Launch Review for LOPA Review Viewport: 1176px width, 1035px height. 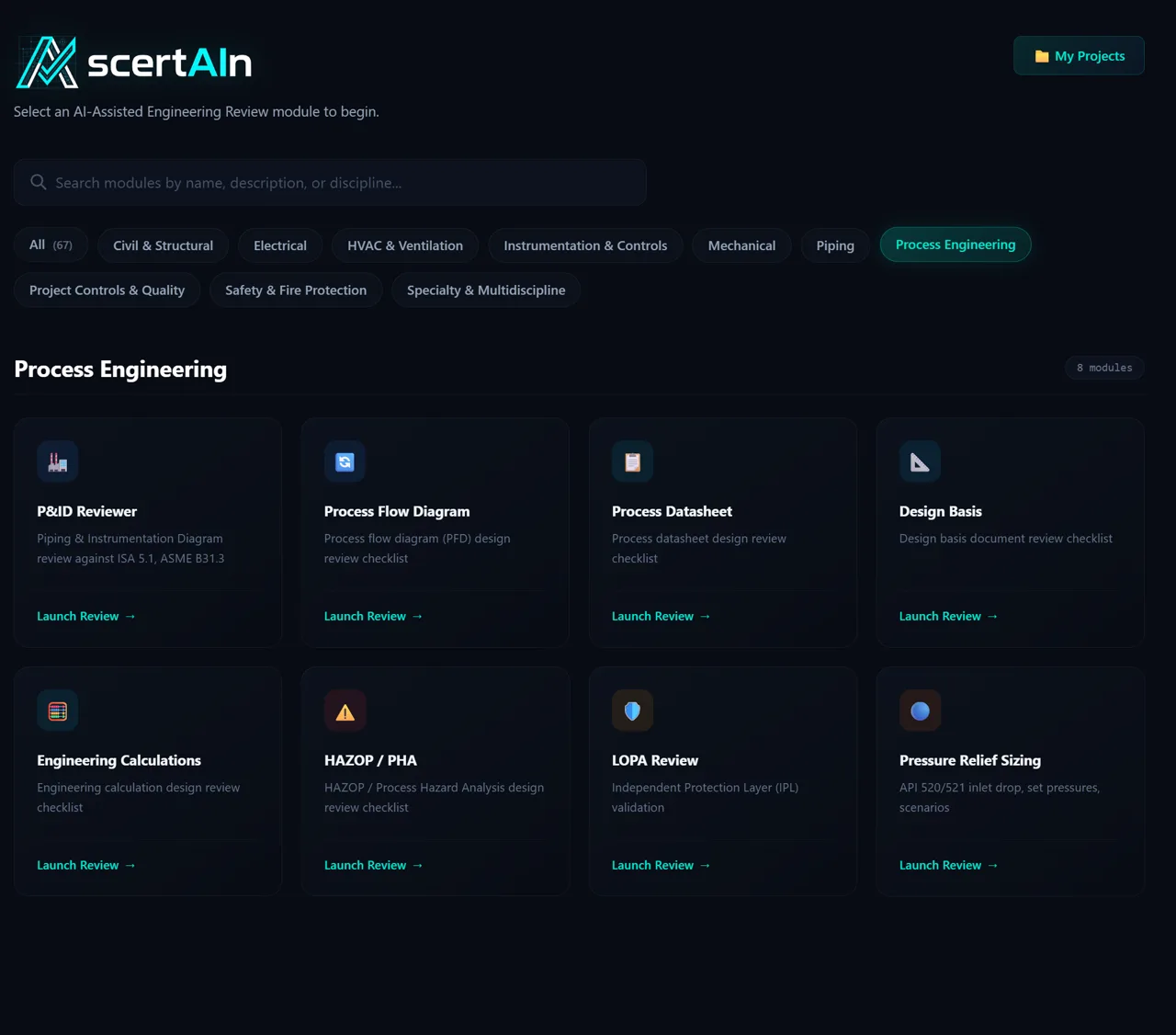click(x=661, y=865)
